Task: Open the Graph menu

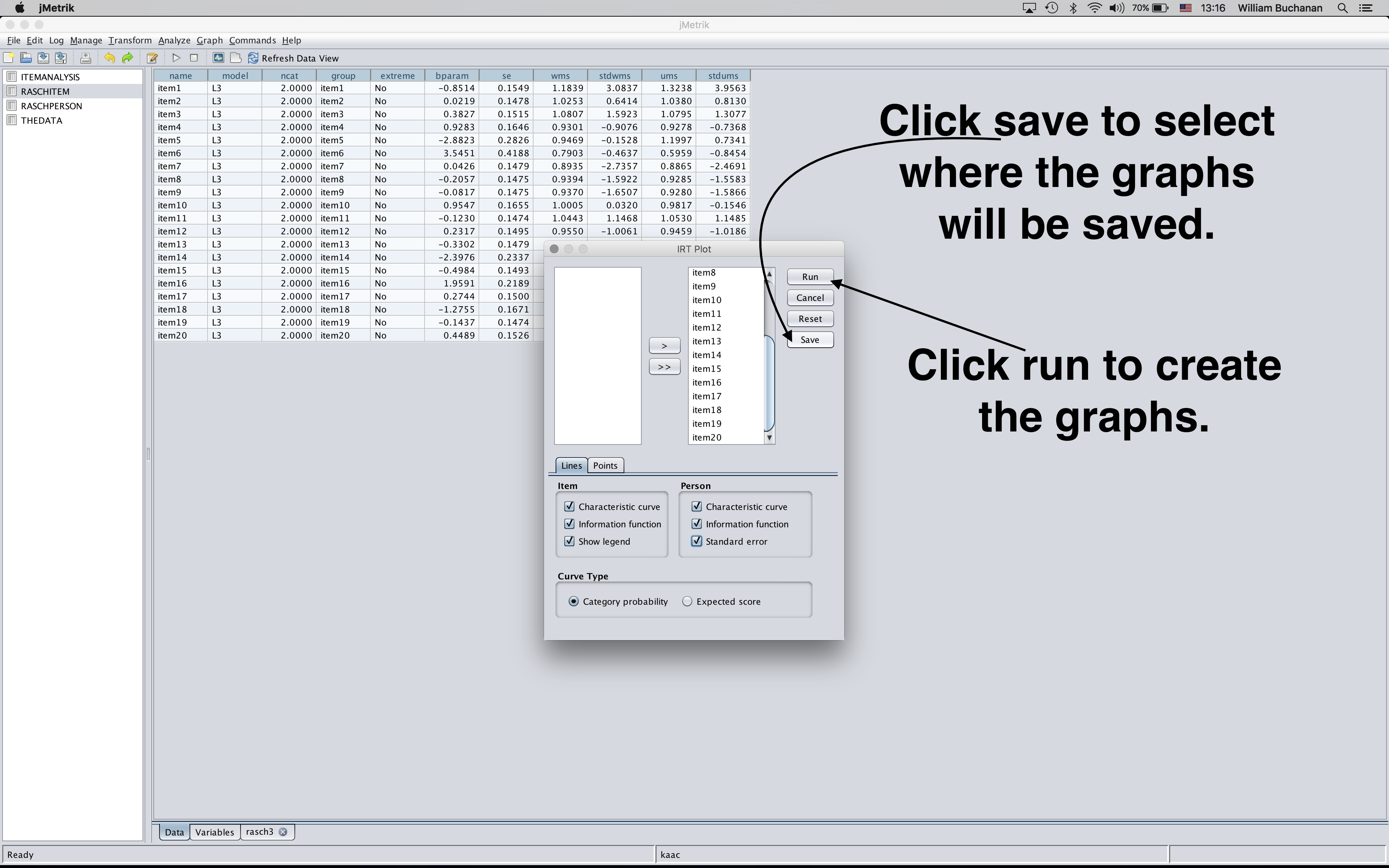Action: tap(209, 40)
